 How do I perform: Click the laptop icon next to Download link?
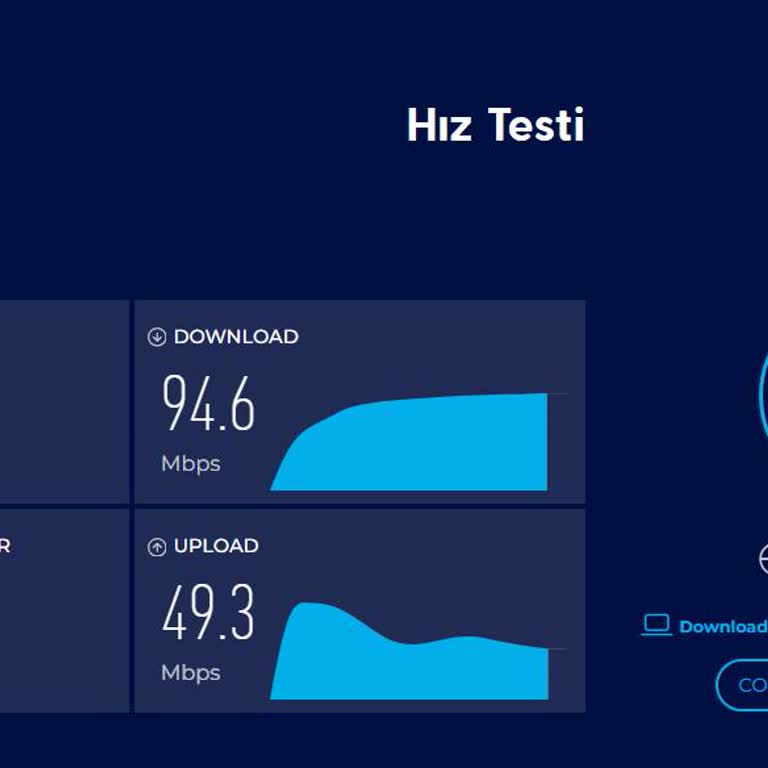[x=656, y=624]
